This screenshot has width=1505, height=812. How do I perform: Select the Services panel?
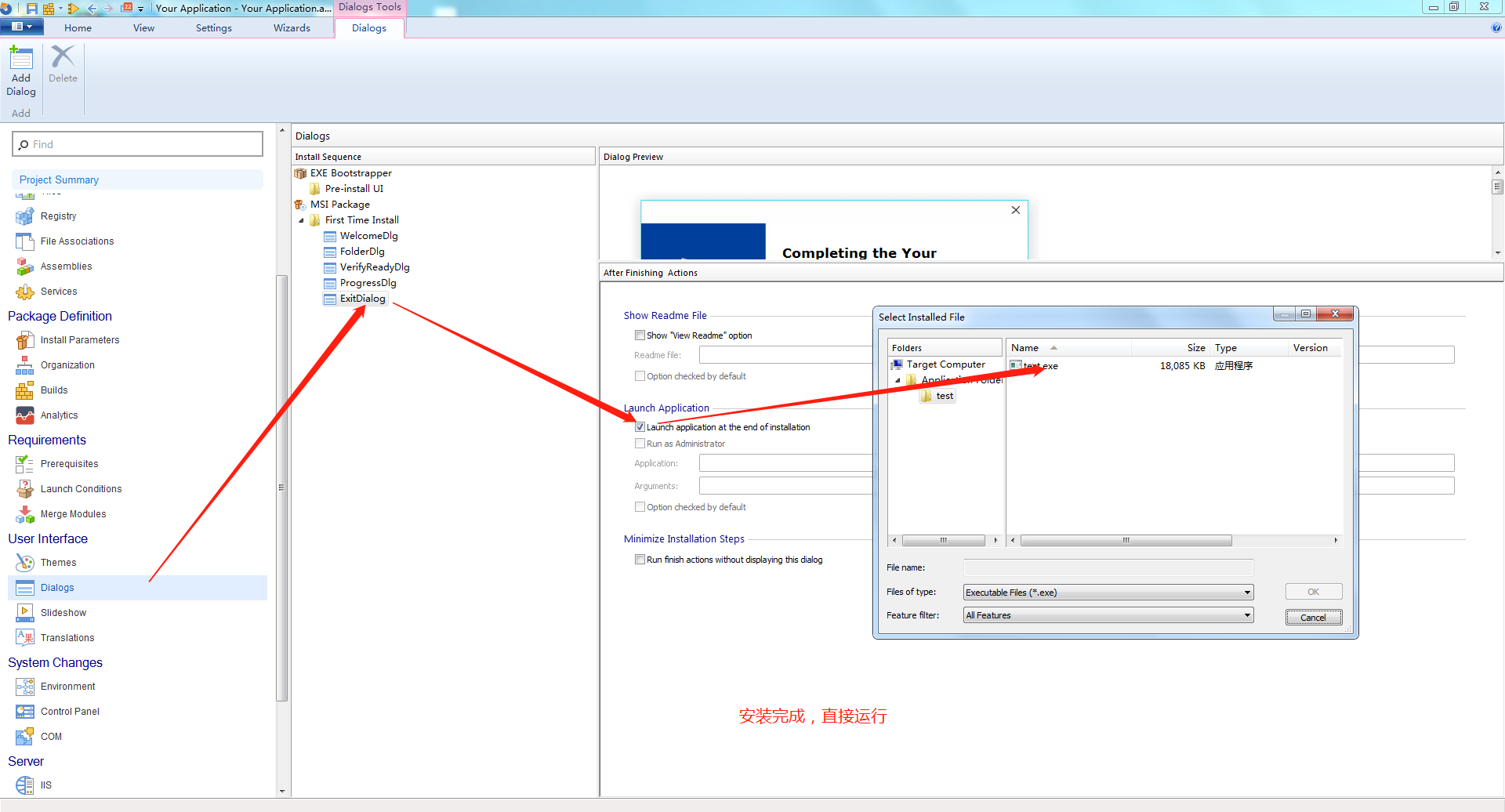pos(57,291)
